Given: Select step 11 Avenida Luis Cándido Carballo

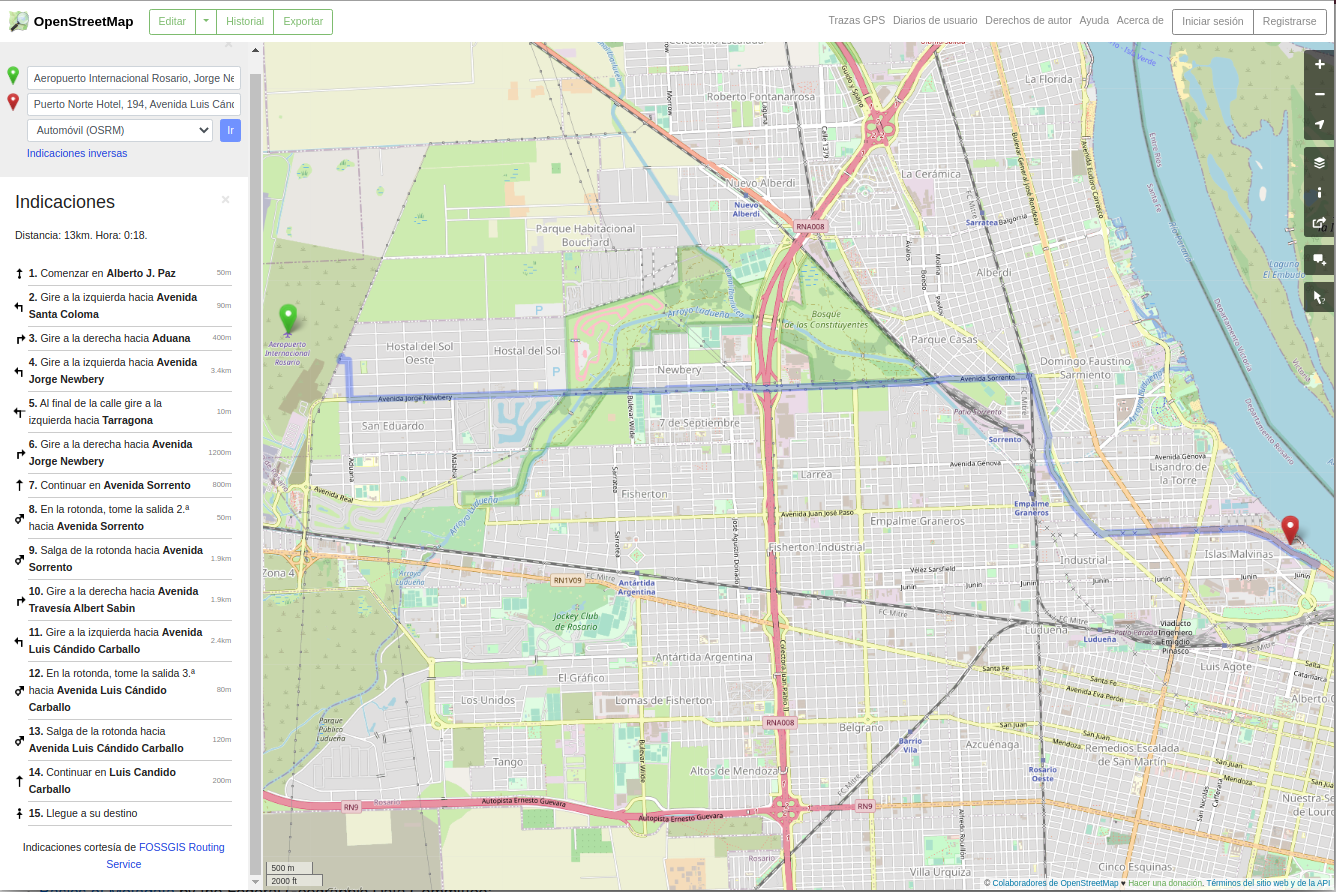Looking at the screenshot, I should pos(123,641).
